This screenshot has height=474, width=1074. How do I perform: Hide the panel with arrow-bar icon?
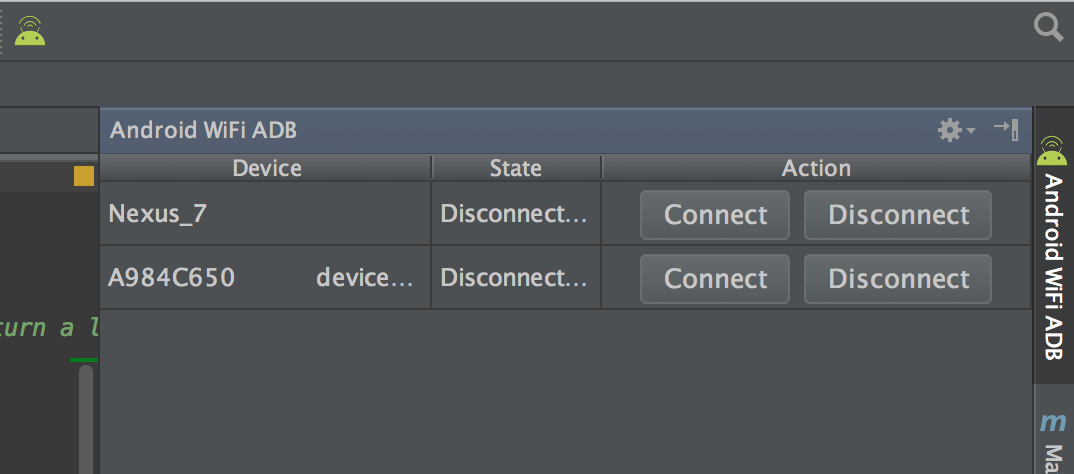1006,129
